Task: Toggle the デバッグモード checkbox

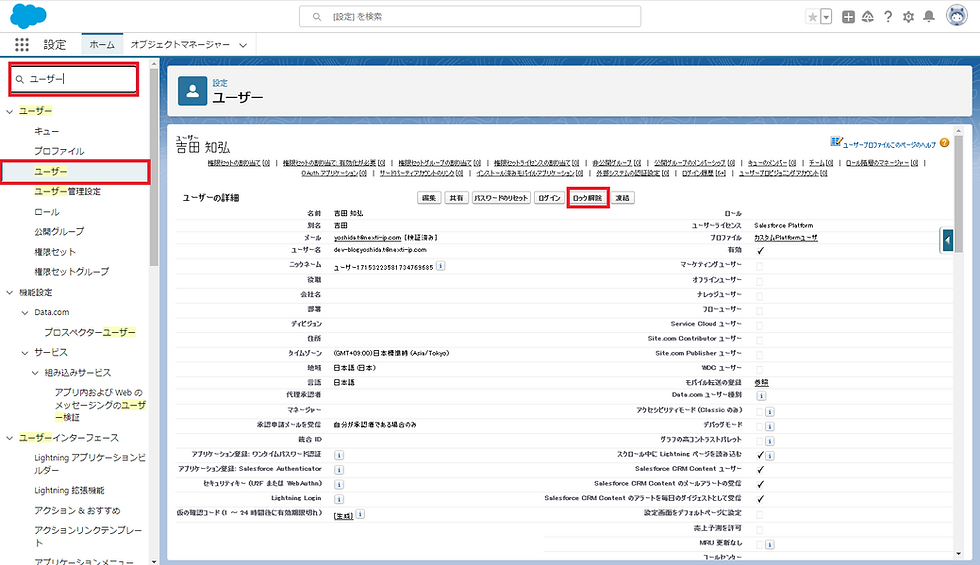Action: click(759, 426)
